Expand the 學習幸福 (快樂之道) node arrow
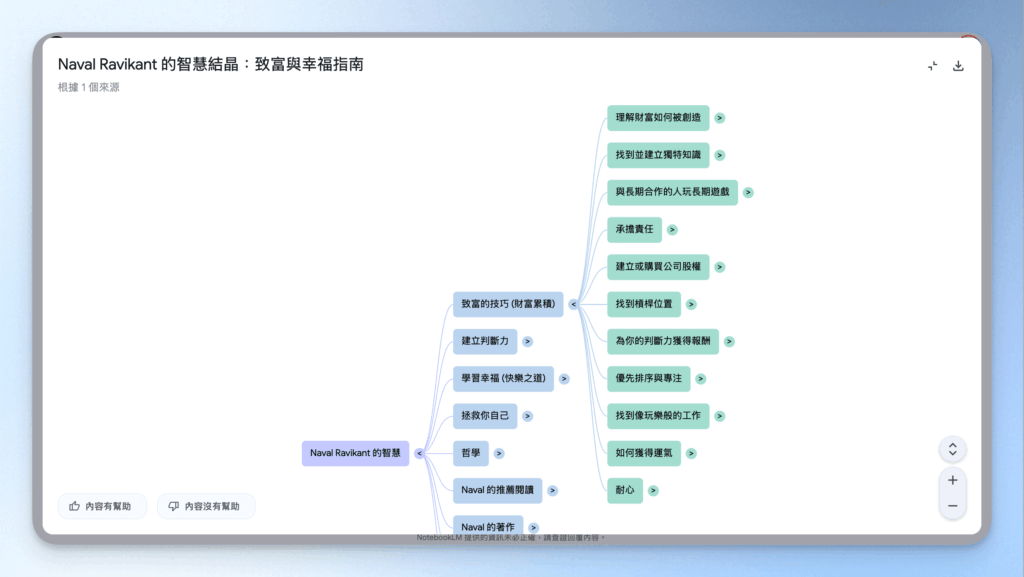The image size is (1024, 577). pyautogui.click(x=564, y=379)
